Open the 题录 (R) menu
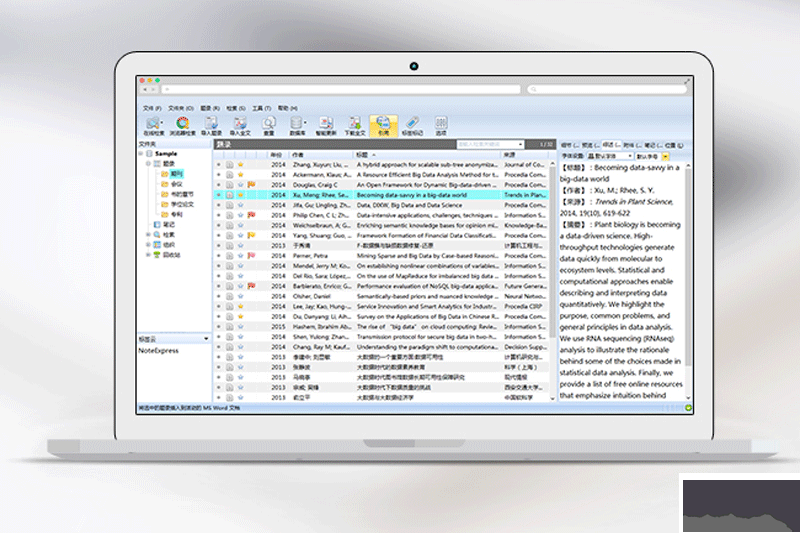This screenshot has height=533, width=800. click(210, 108)
